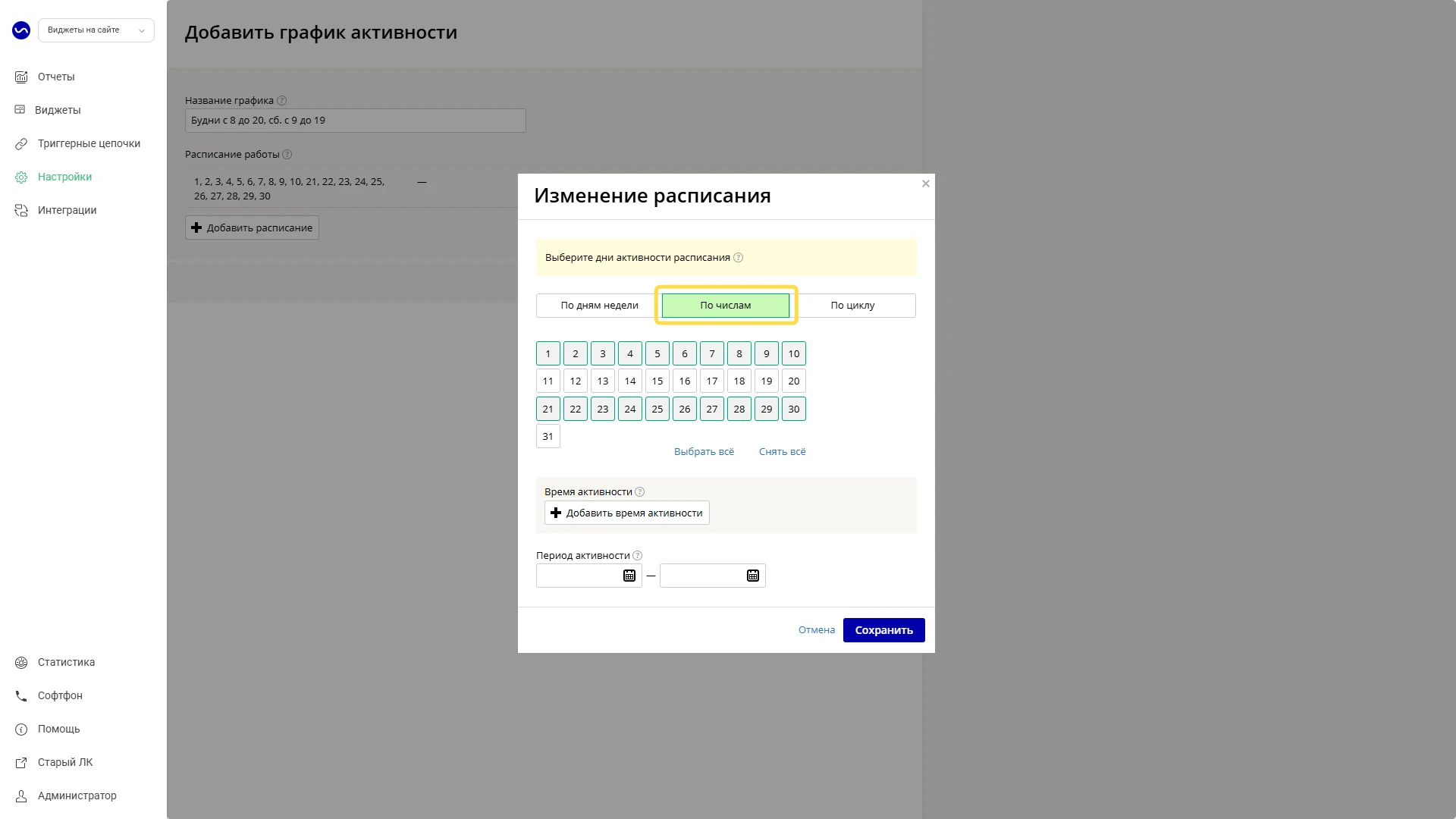The width and height of the screenshot is (1456, 819).
Task: Click the Сохранить button
Action: (884, 630)
